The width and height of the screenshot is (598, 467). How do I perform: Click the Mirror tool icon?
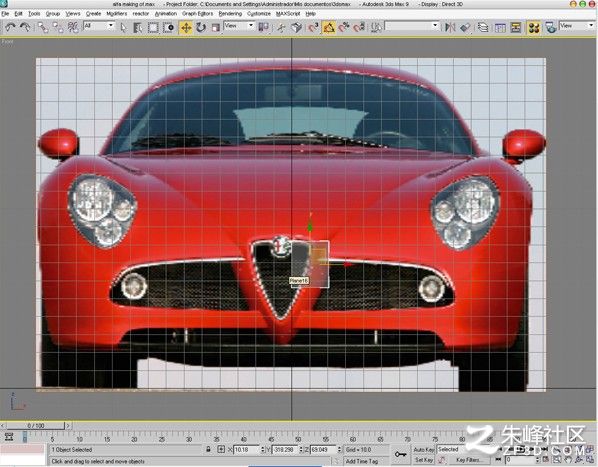tap(450, 27)
